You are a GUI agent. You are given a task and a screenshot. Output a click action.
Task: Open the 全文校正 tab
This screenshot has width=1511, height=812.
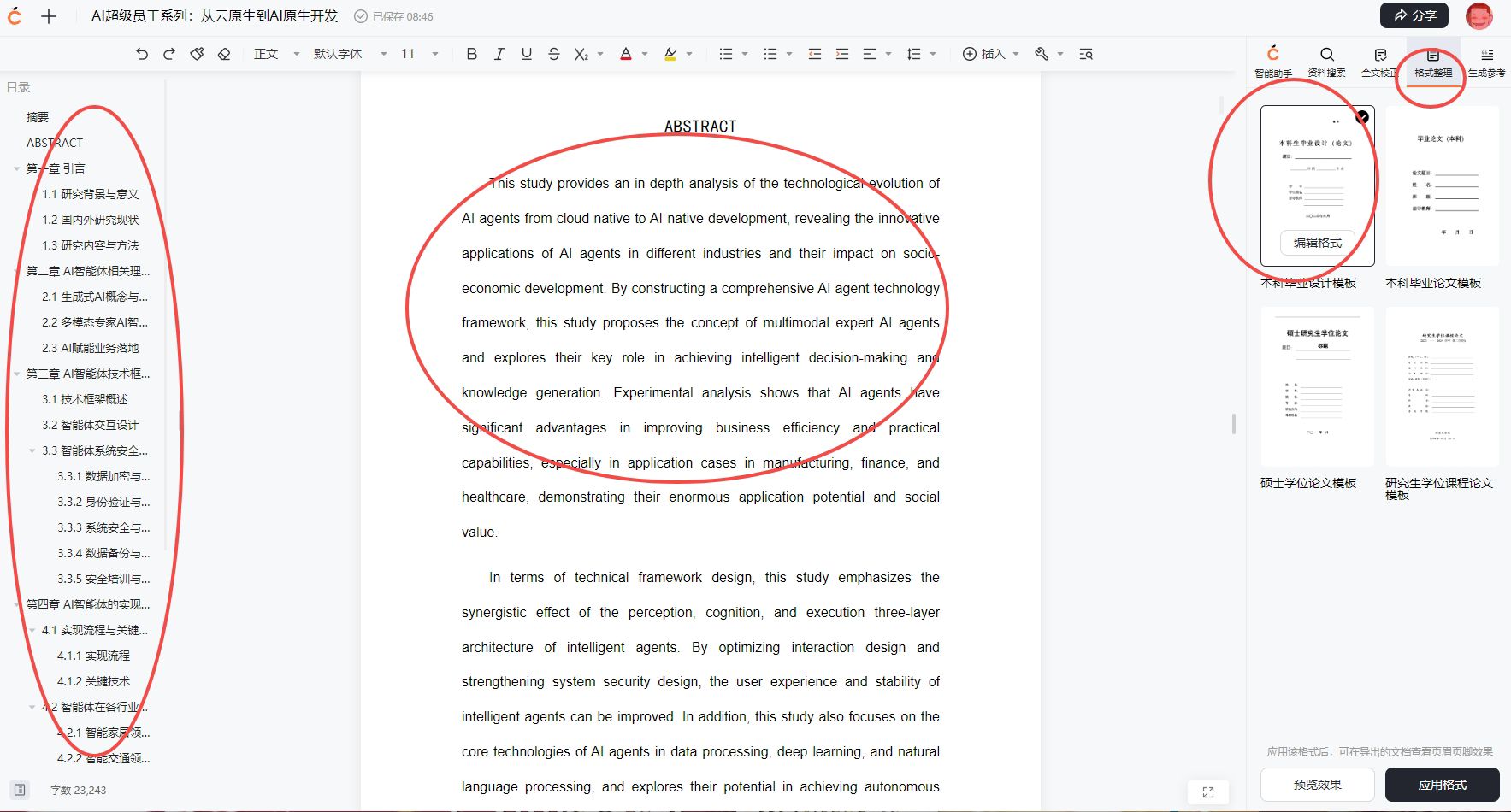pyautogui.click(x=1379, y=62)
